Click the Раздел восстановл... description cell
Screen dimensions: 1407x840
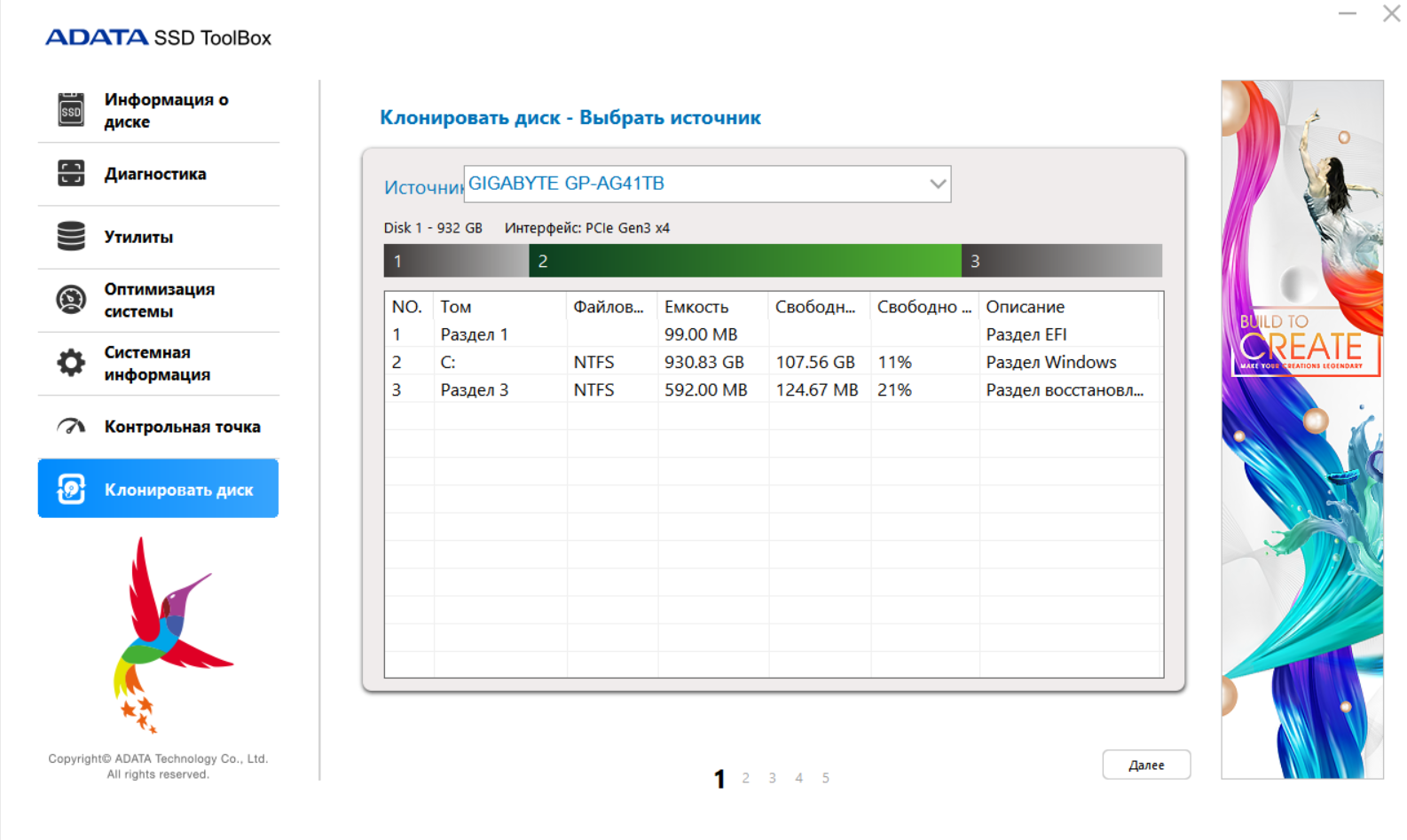(x=1065, y=389)
